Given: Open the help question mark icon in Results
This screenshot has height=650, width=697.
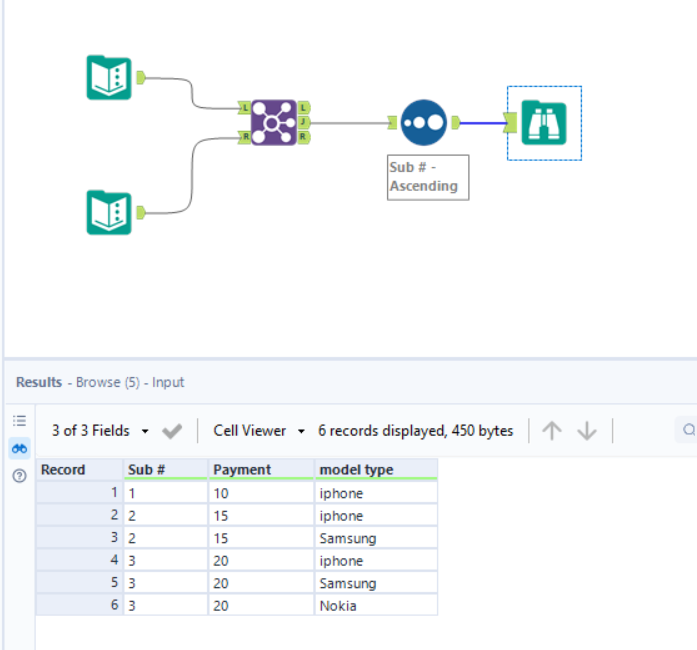Looking at the screenshot, I should click(x=20, y=476).
